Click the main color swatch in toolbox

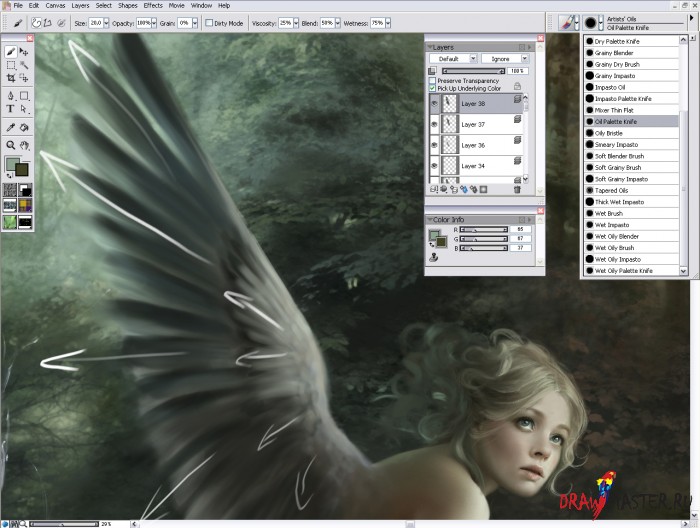[x=12, y=164]
